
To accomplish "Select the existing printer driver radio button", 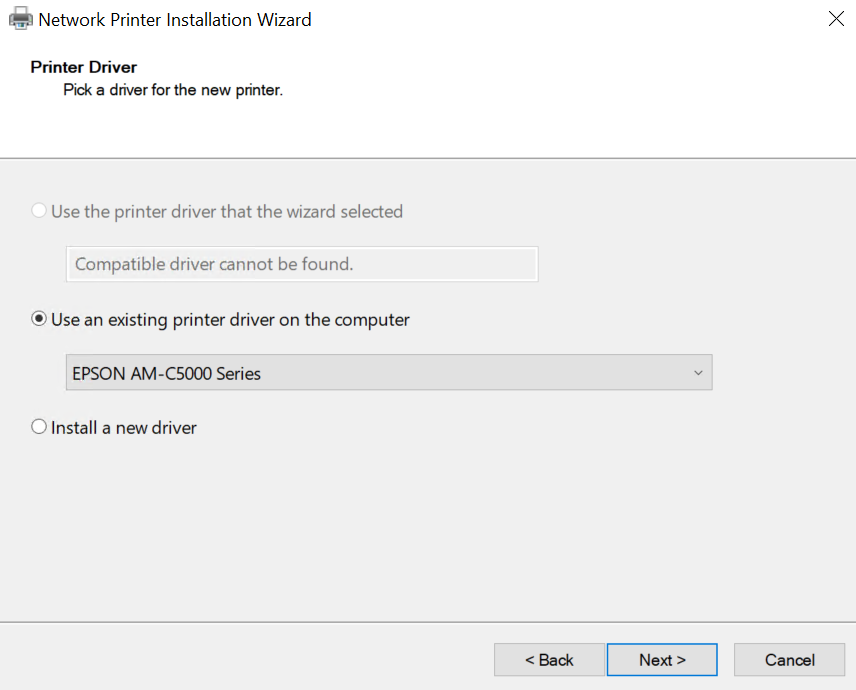I will [39, 320].
